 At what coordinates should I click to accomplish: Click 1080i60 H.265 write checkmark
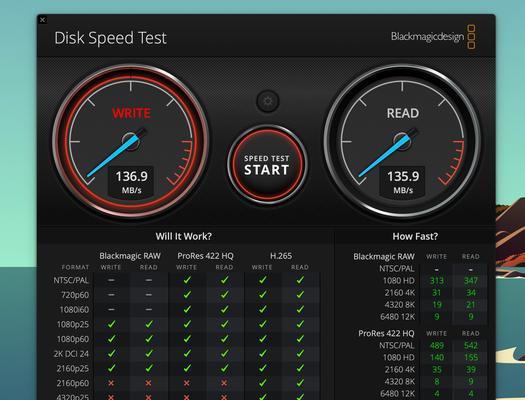(262, 309)
